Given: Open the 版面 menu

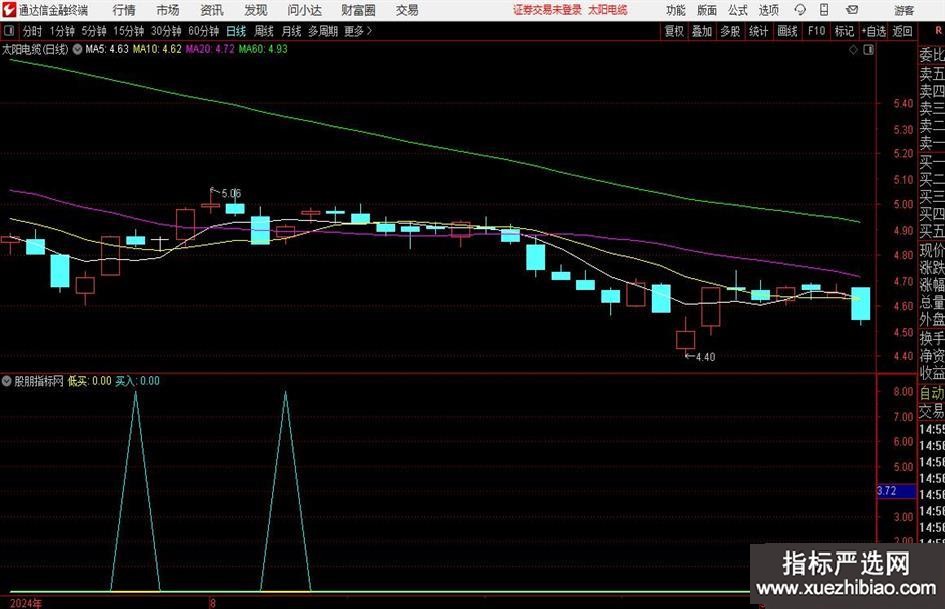Looking at the screenshot, I should [x=707, y=10].
